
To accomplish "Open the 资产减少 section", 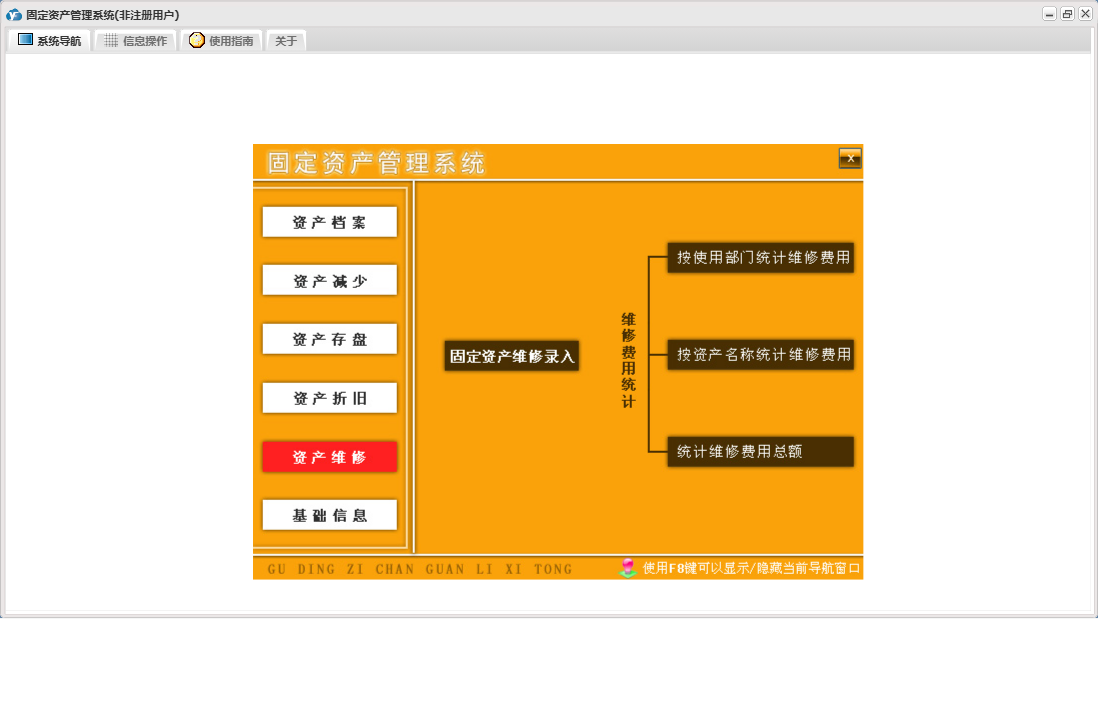I will point(330,280).
